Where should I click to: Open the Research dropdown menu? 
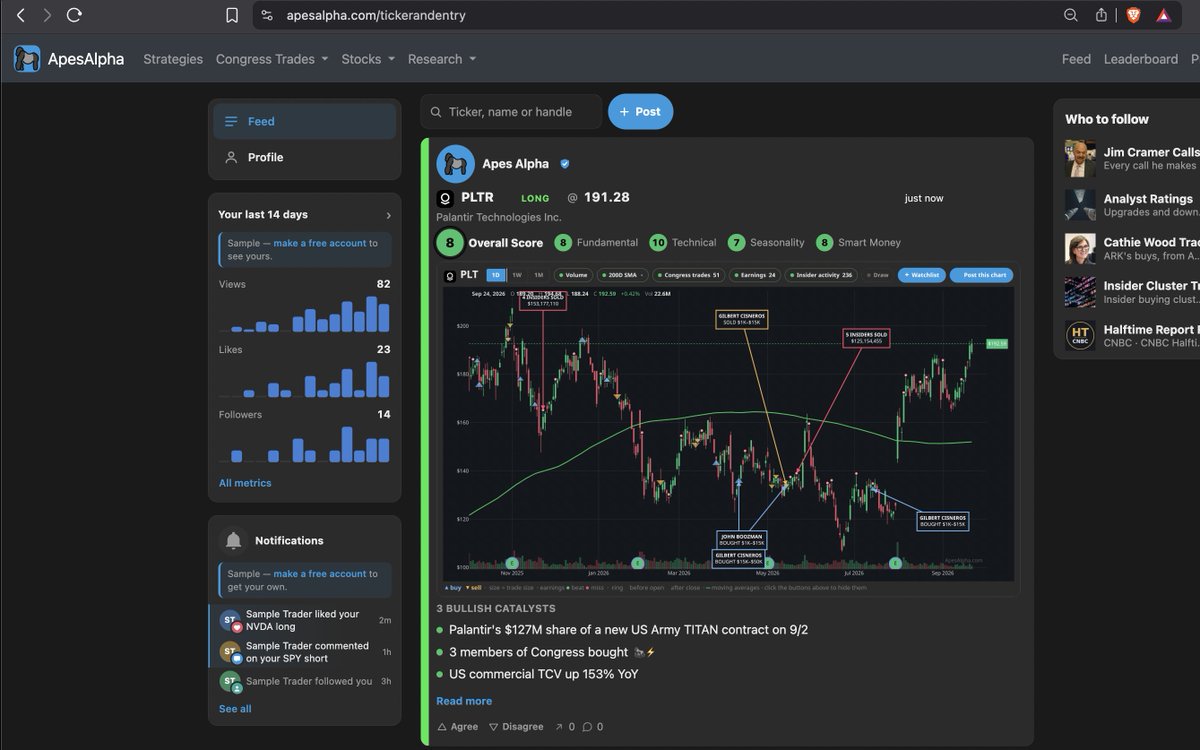point(442,59)
